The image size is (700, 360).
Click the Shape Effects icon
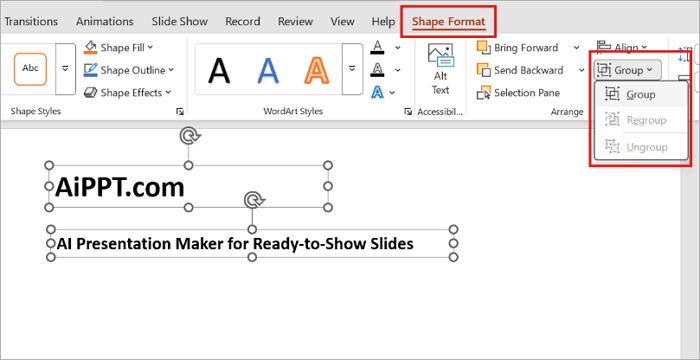tap(91, 92)
